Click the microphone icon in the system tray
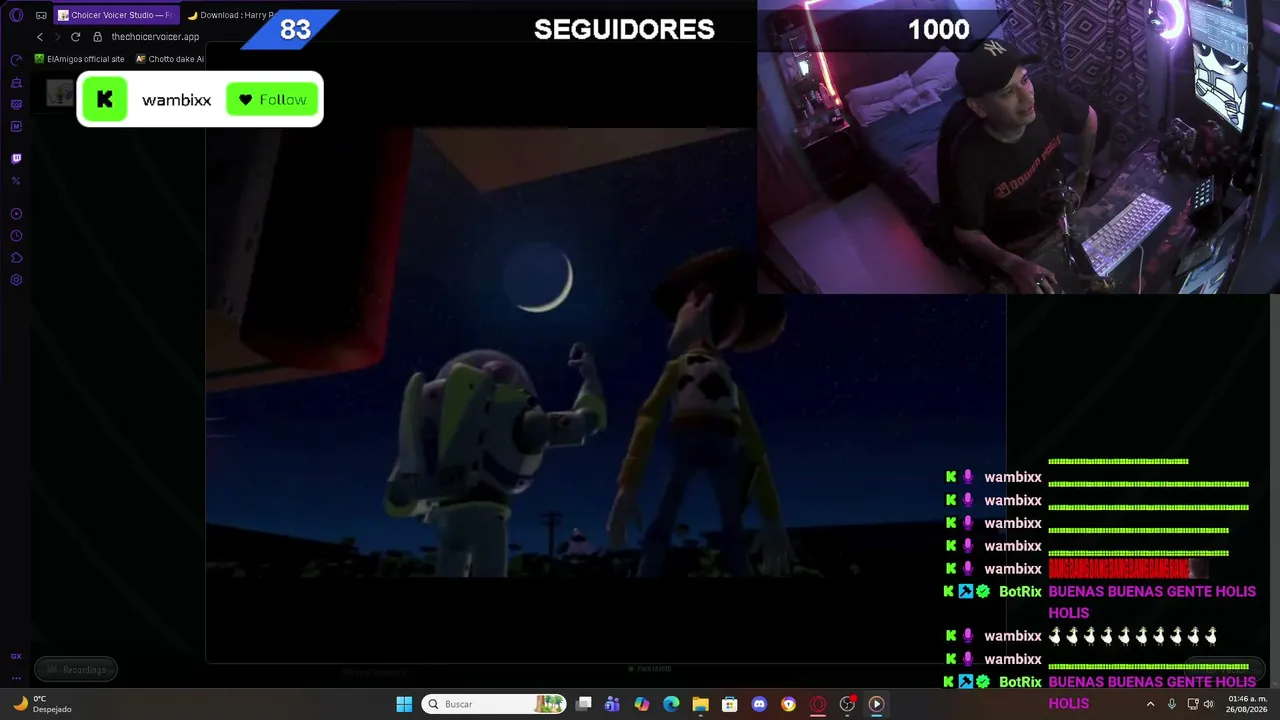1280x720 pixels. pos(1171,704)
